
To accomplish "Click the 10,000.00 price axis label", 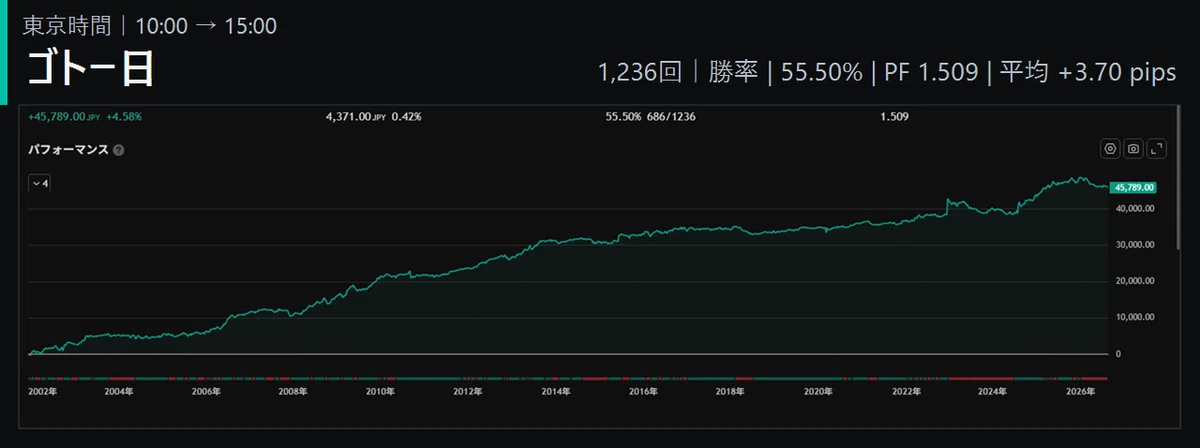I will click(x=1135, y=318).
